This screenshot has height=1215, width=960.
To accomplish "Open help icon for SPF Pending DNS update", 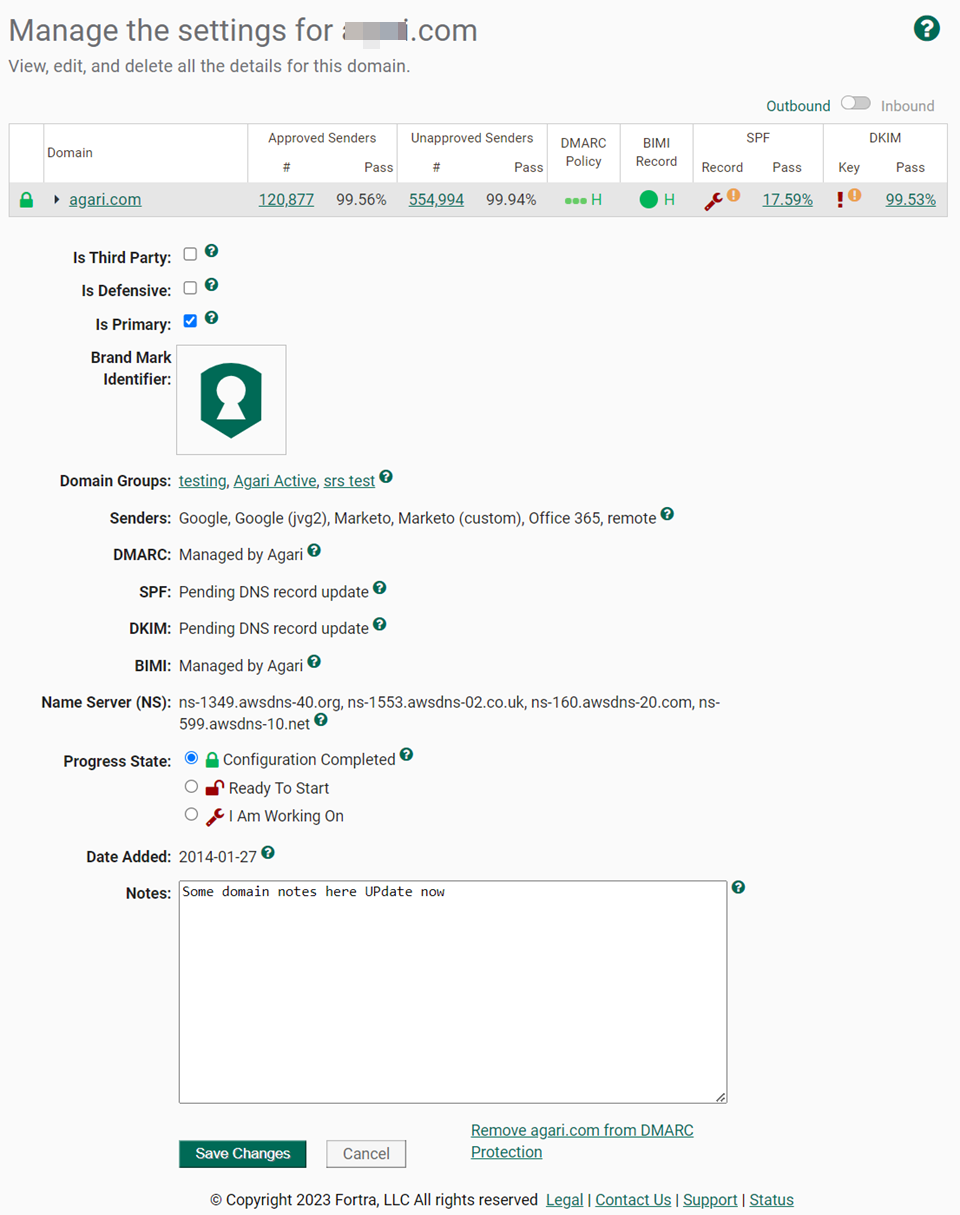I will click(x=379, y=588).
